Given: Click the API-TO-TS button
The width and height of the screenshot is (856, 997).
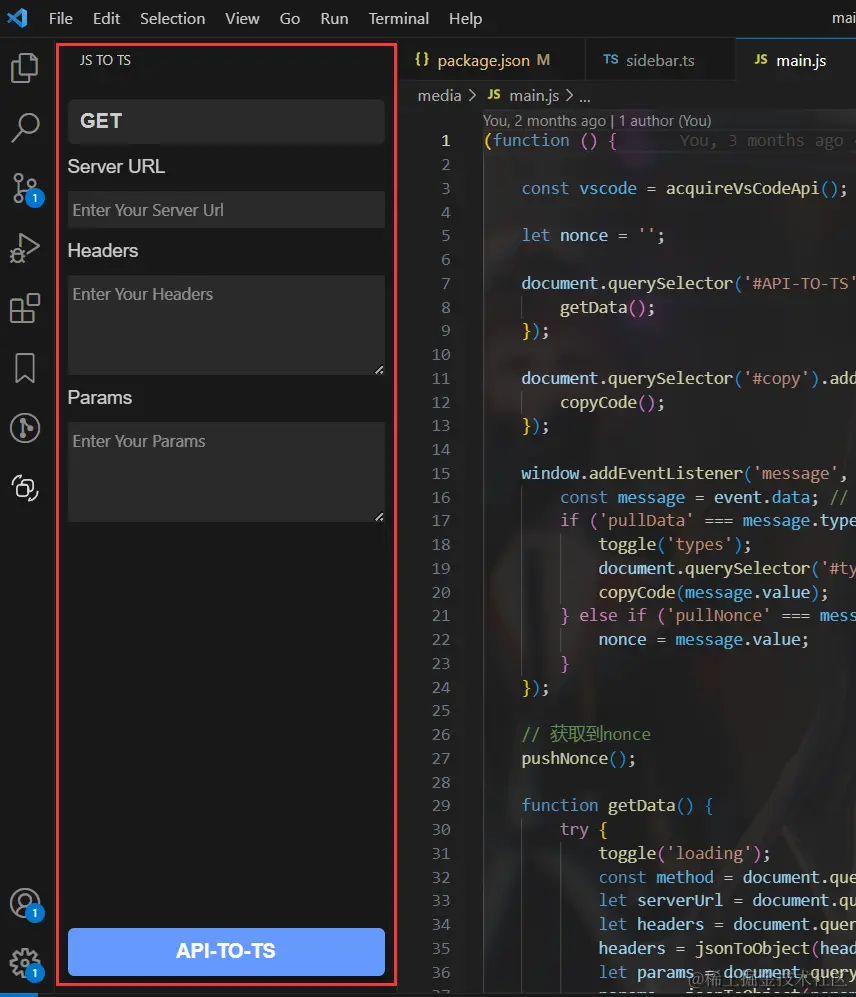Looking at the screenshot, I should coord(226,951).
